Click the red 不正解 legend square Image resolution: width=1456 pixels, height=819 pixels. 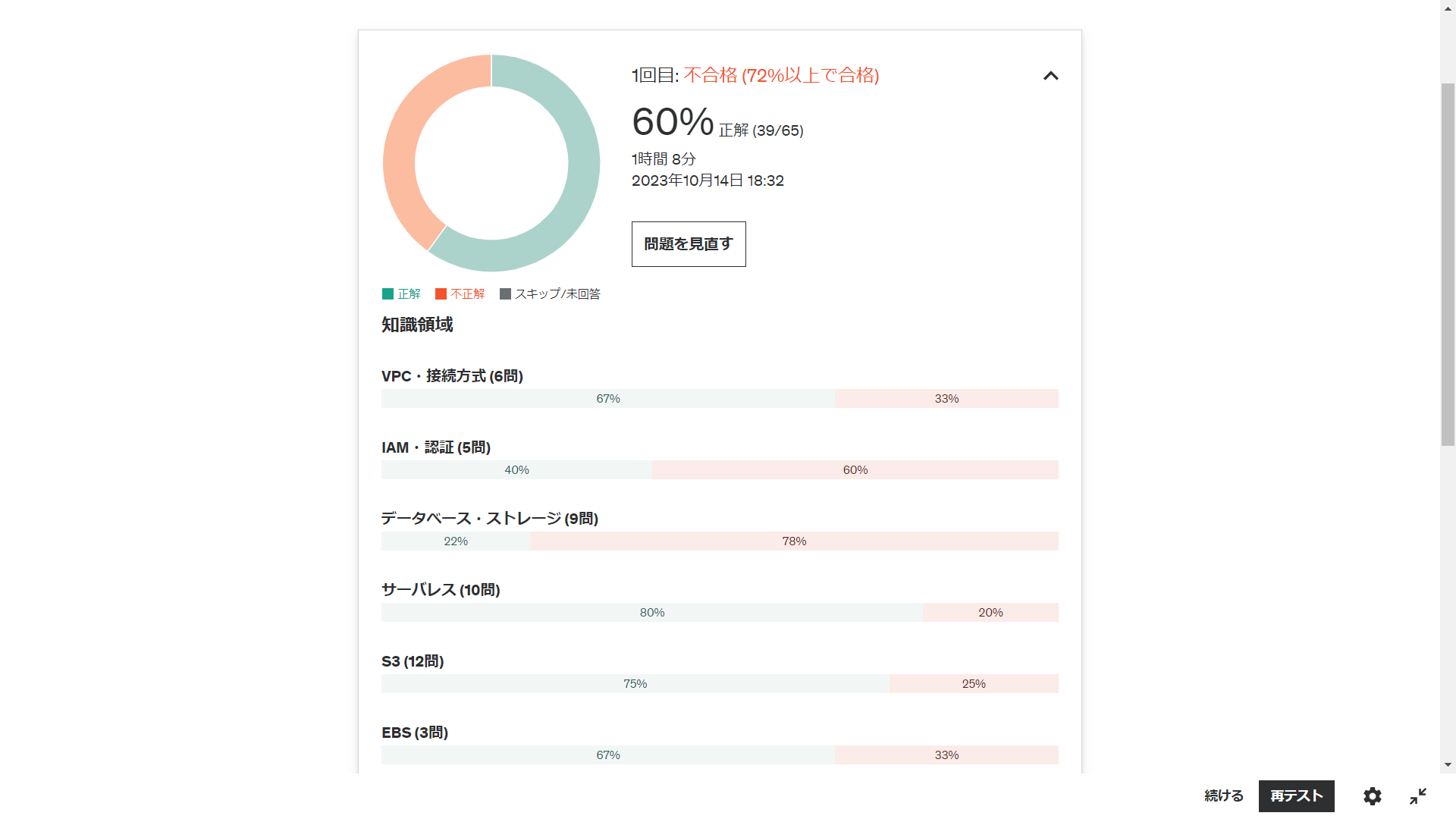pyautogui.click(x=441, y=293)
